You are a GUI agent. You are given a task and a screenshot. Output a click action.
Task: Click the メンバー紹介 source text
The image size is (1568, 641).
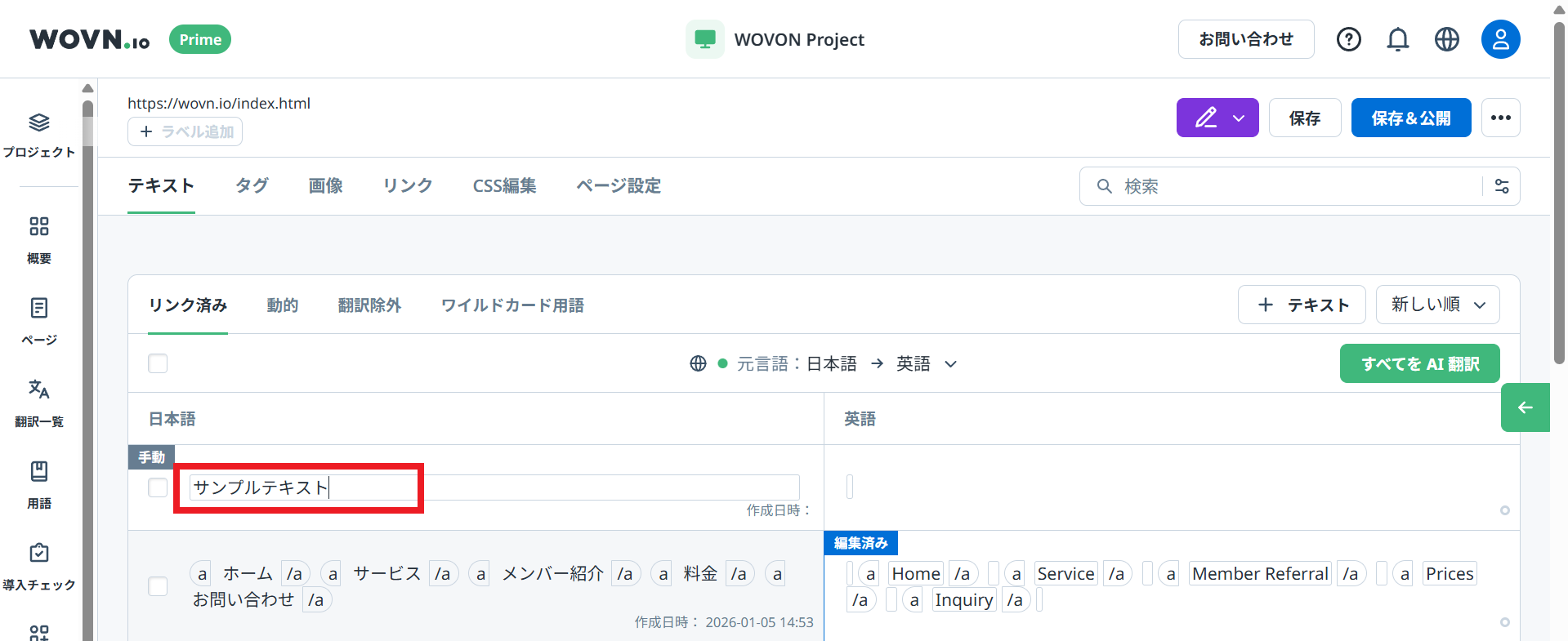click(552, 574)
